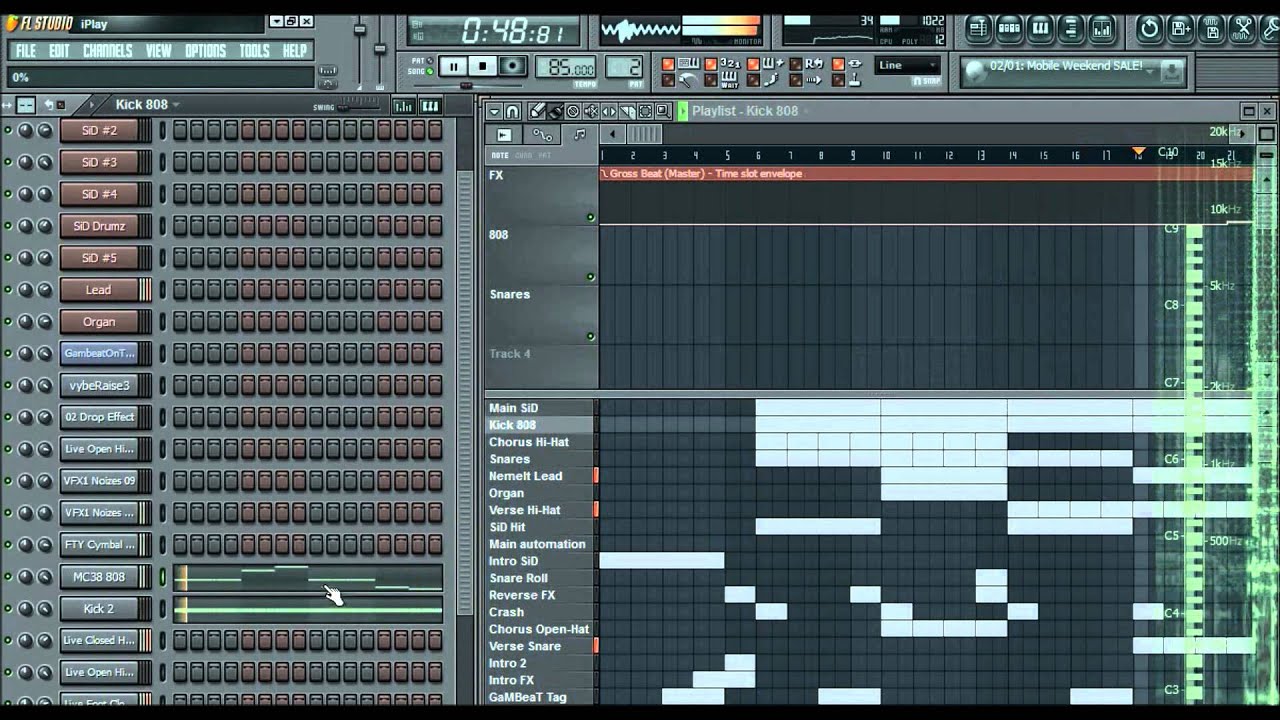The width and height of the screenshot is (1280, 720).
Task: Click the undo history circular arrow icon
Action: 1150,29
